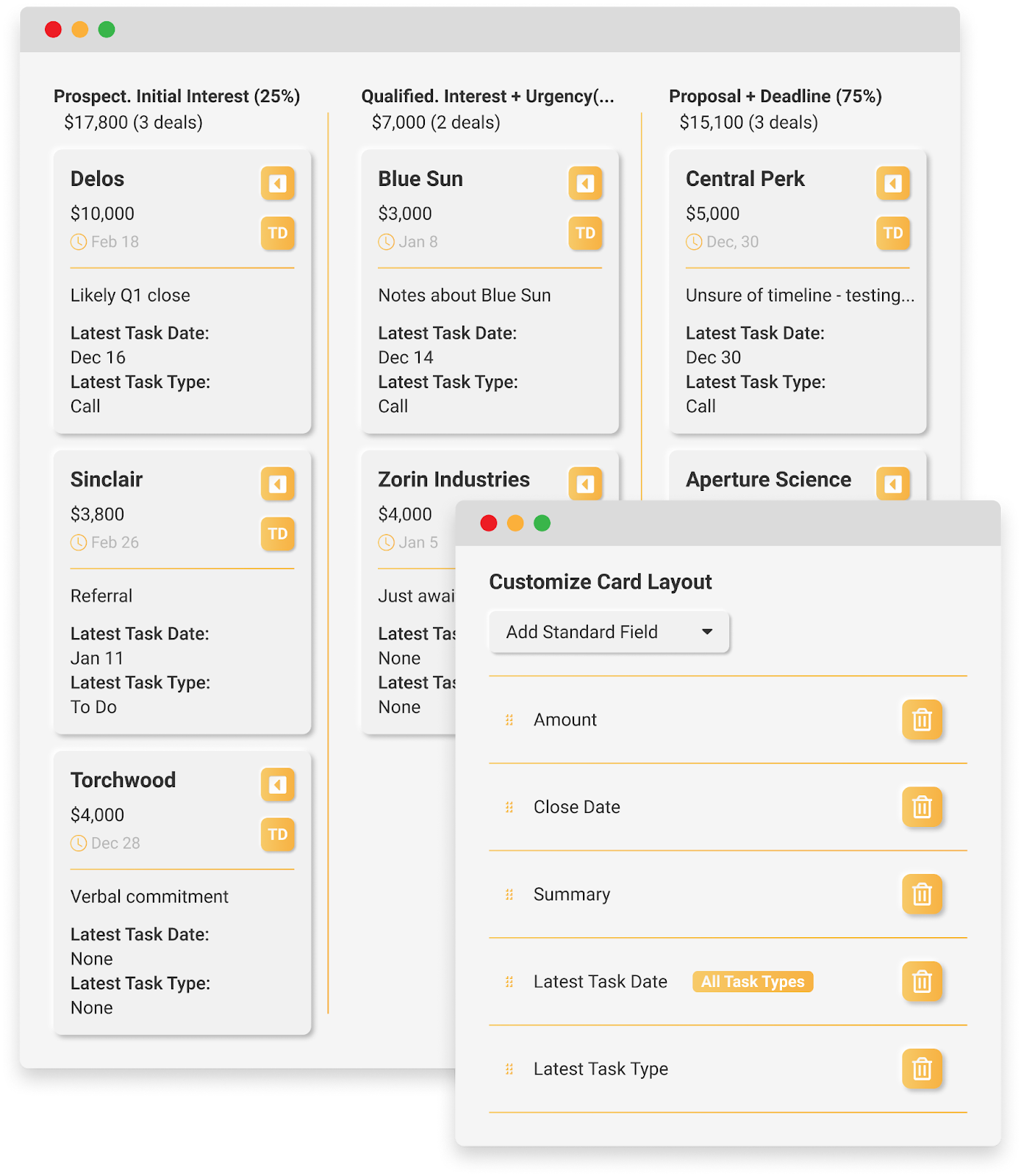The width and height of the screenshot is (1021, 1176).
Task: Open the Sinclair deal title
Action: tap(107, 479)
